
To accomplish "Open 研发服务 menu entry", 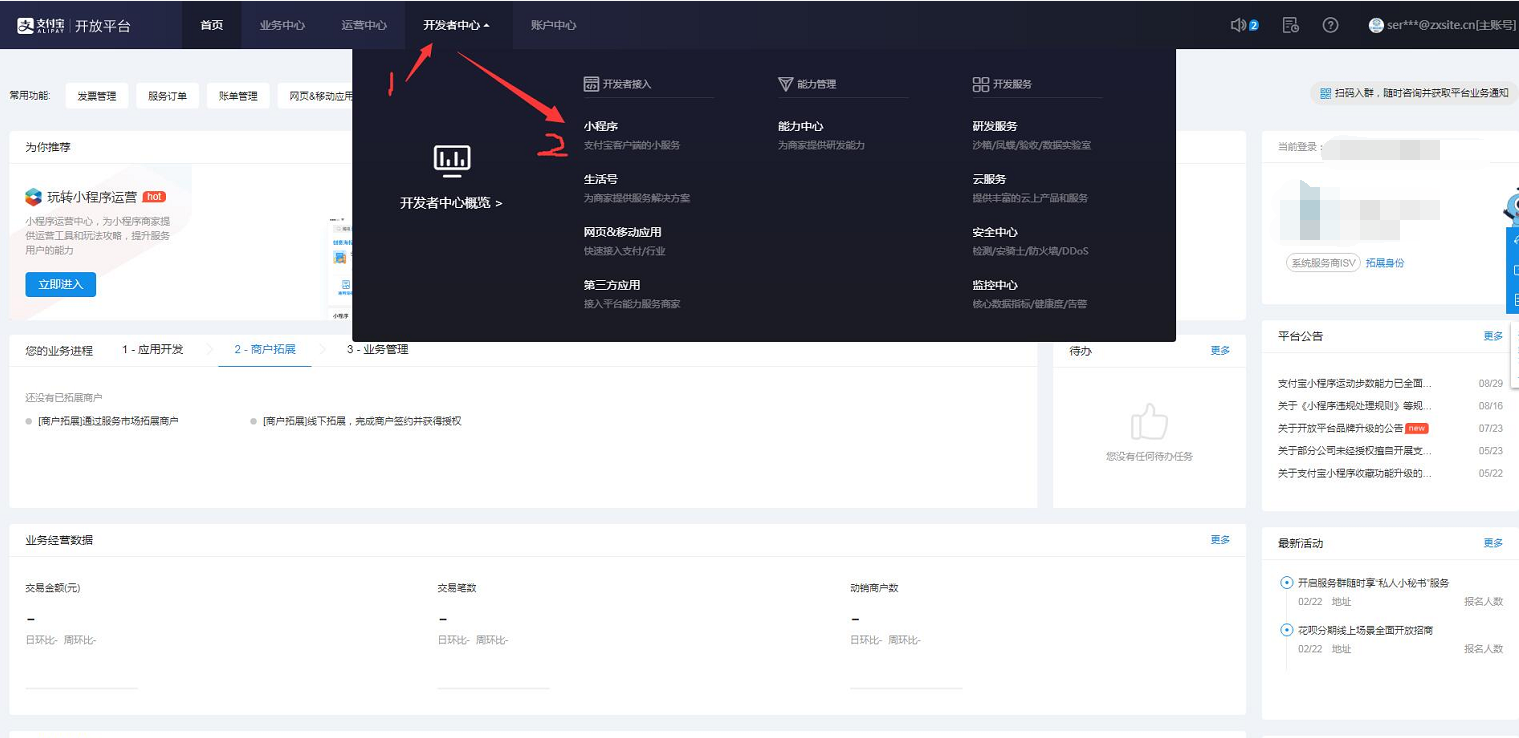I will pos(995,126).
